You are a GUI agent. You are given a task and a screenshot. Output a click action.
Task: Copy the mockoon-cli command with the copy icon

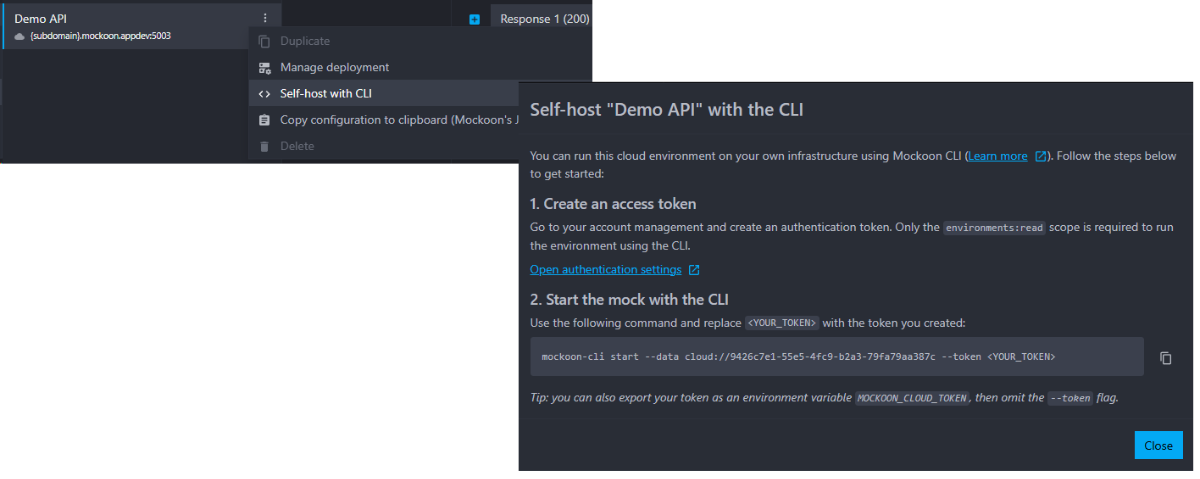point(1165,358)
